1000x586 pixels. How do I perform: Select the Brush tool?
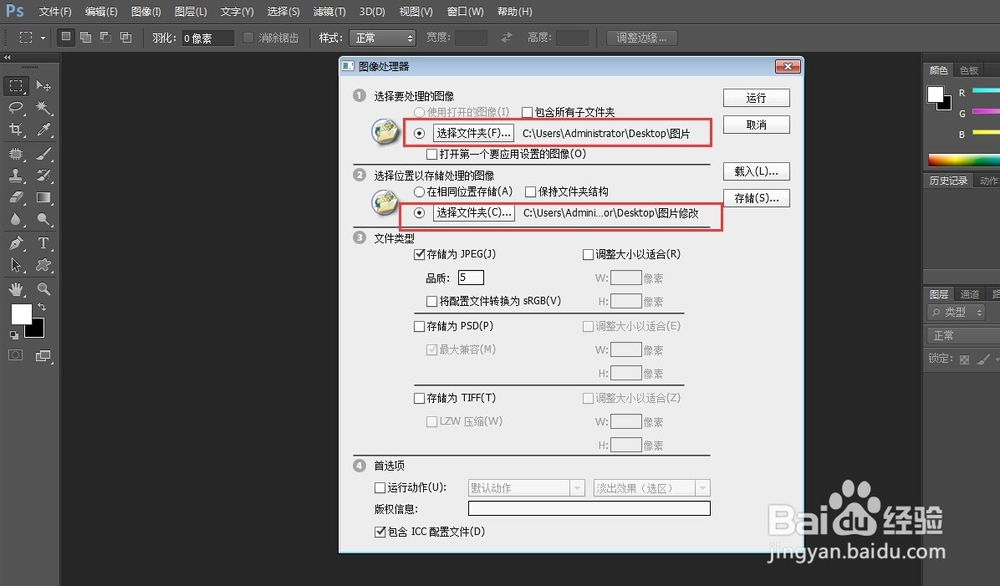click(44, 154)
